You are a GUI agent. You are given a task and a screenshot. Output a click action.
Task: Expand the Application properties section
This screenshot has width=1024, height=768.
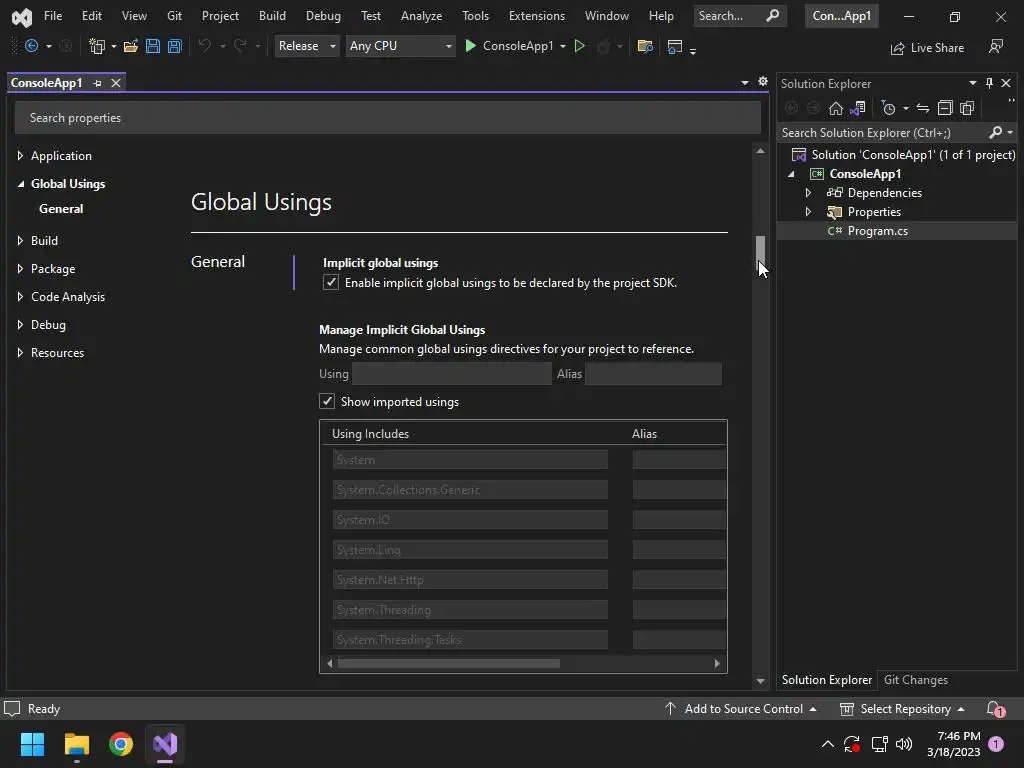pyautogui.click(x=20, y=155)
